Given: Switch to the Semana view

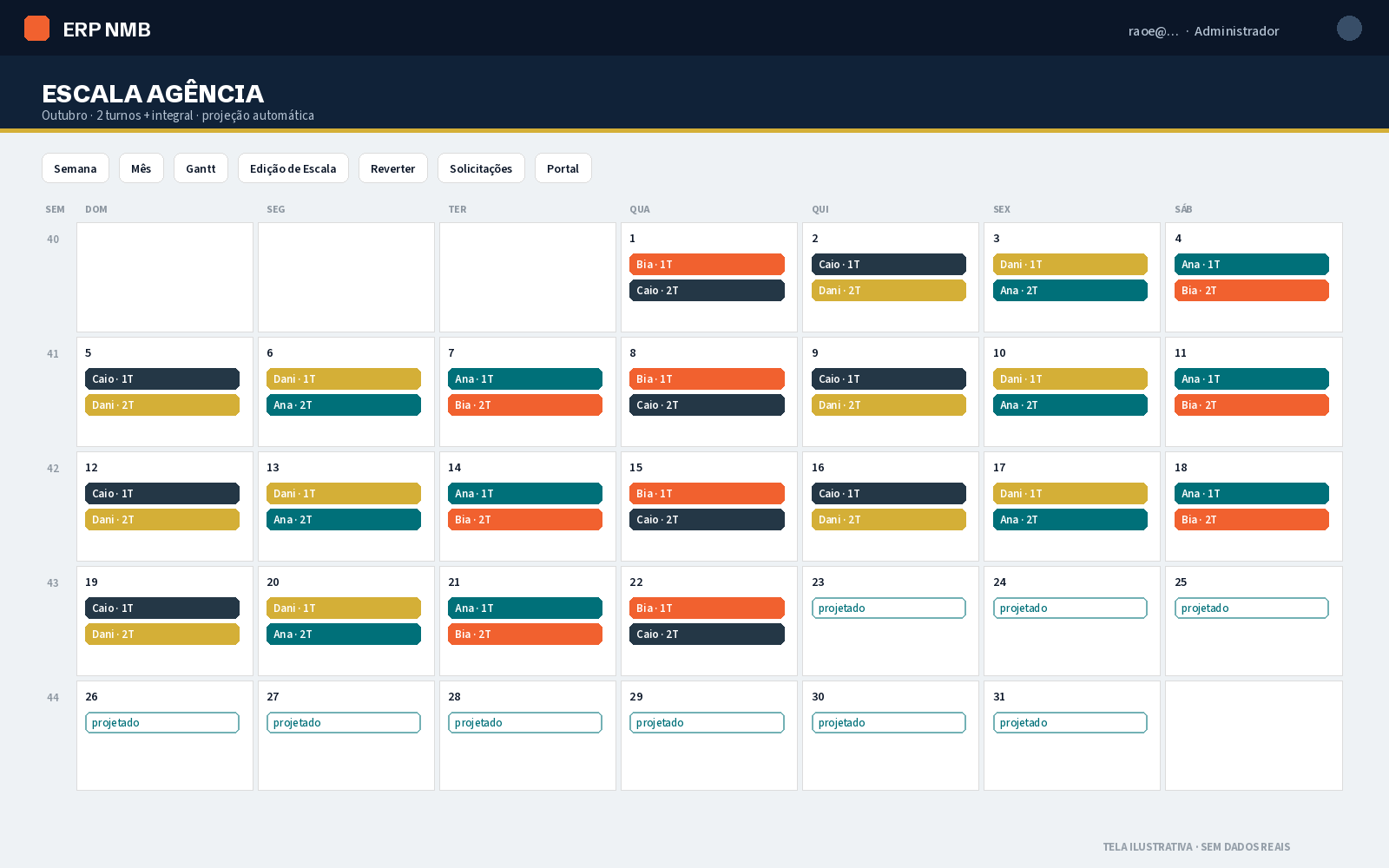Looking at the screenshot, I should click(76, 168).
